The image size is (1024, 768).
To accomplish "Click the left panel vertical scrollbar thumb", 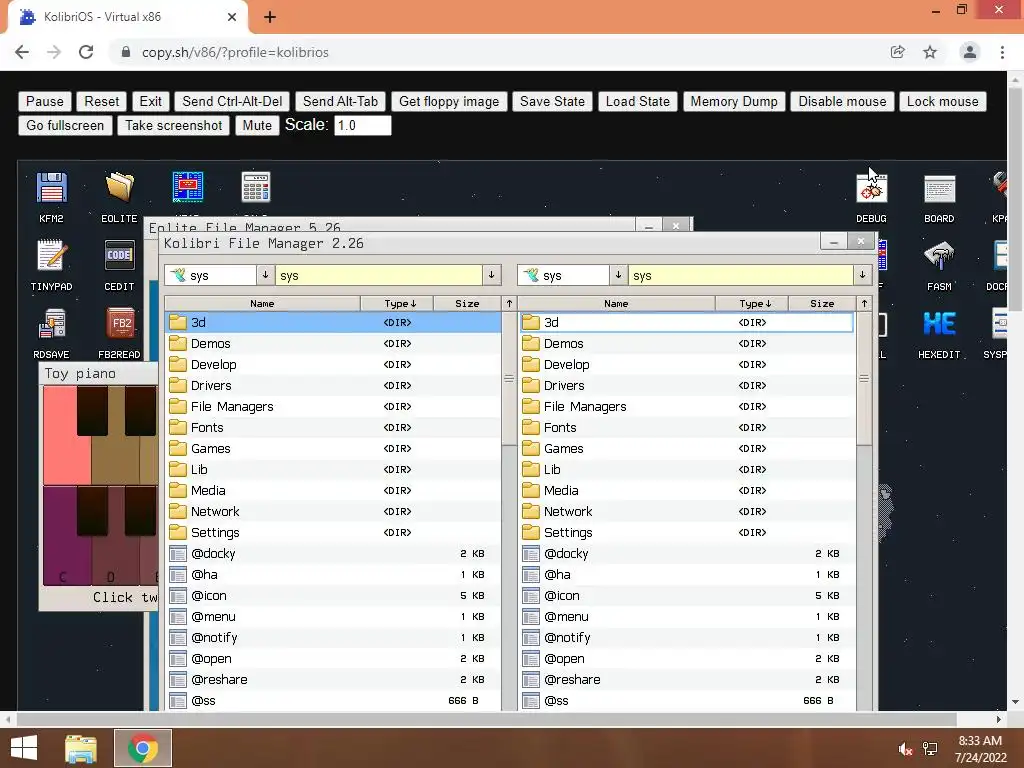I will tap(509, 379).
